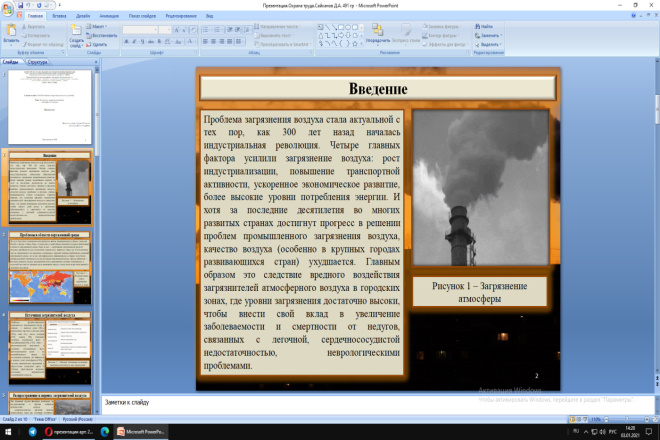660x440 pixels.
Task: Open the line spacing menu
Action: pos(247,30)
